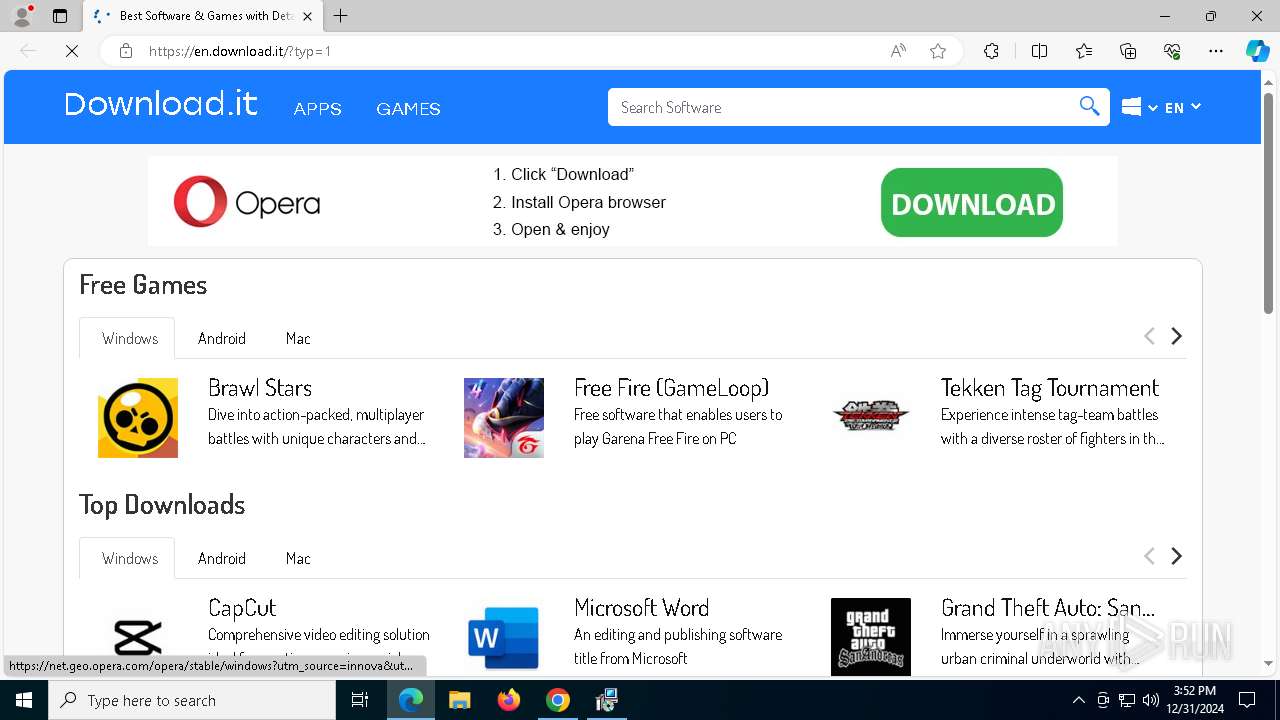Open the Free Fire (GameLoop) link

672,388
